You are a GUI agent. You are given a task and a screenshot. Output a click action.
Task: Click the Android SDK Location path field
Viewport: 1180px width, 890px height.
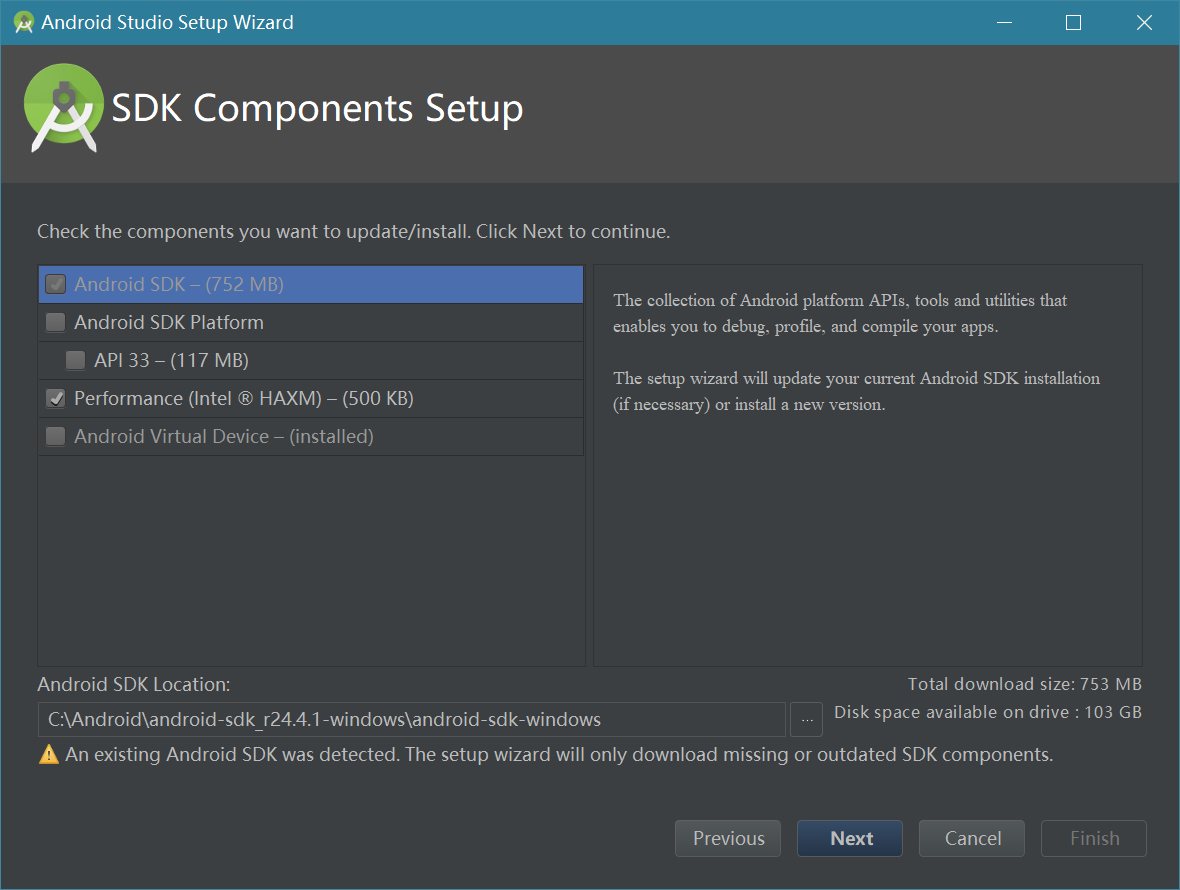click(410, 720)
